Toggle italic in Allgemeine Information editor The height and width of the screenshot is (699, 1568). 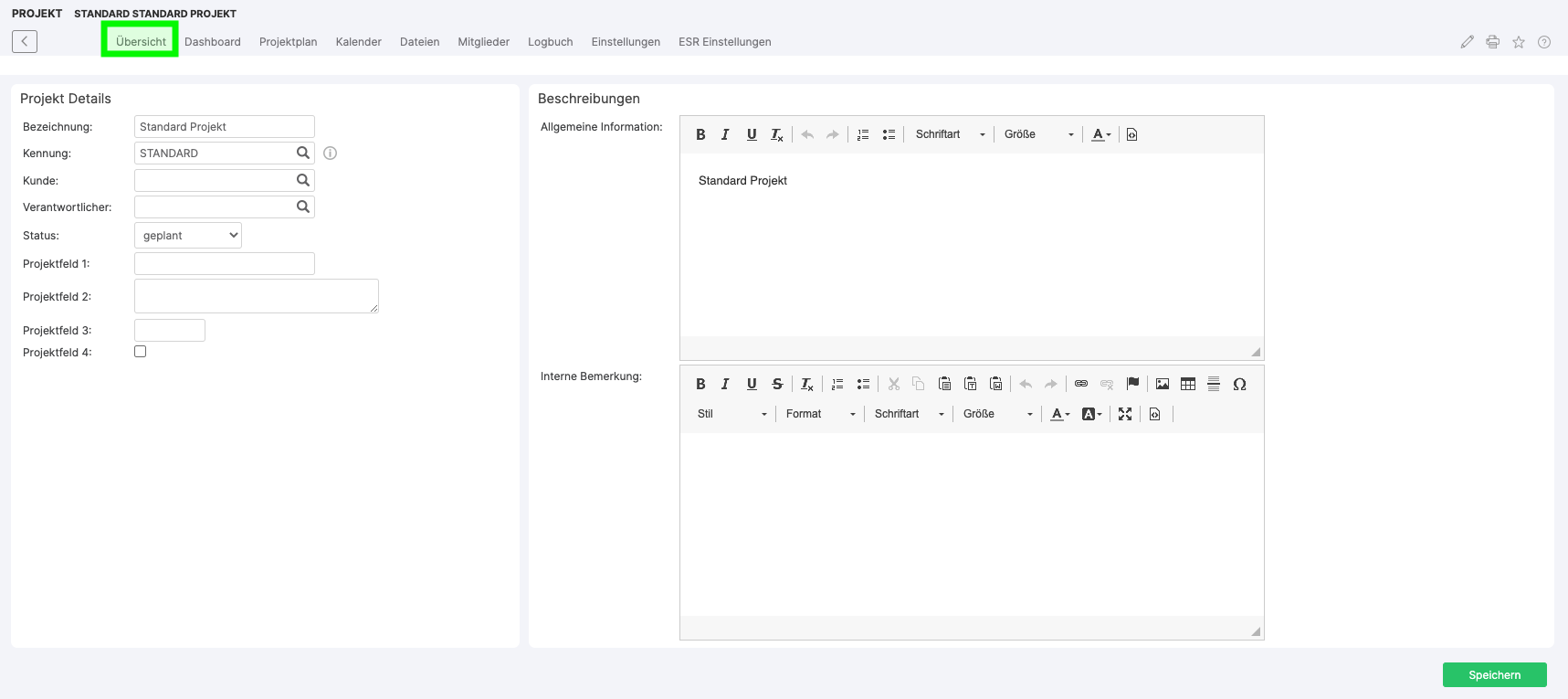[x=725, y=134]
